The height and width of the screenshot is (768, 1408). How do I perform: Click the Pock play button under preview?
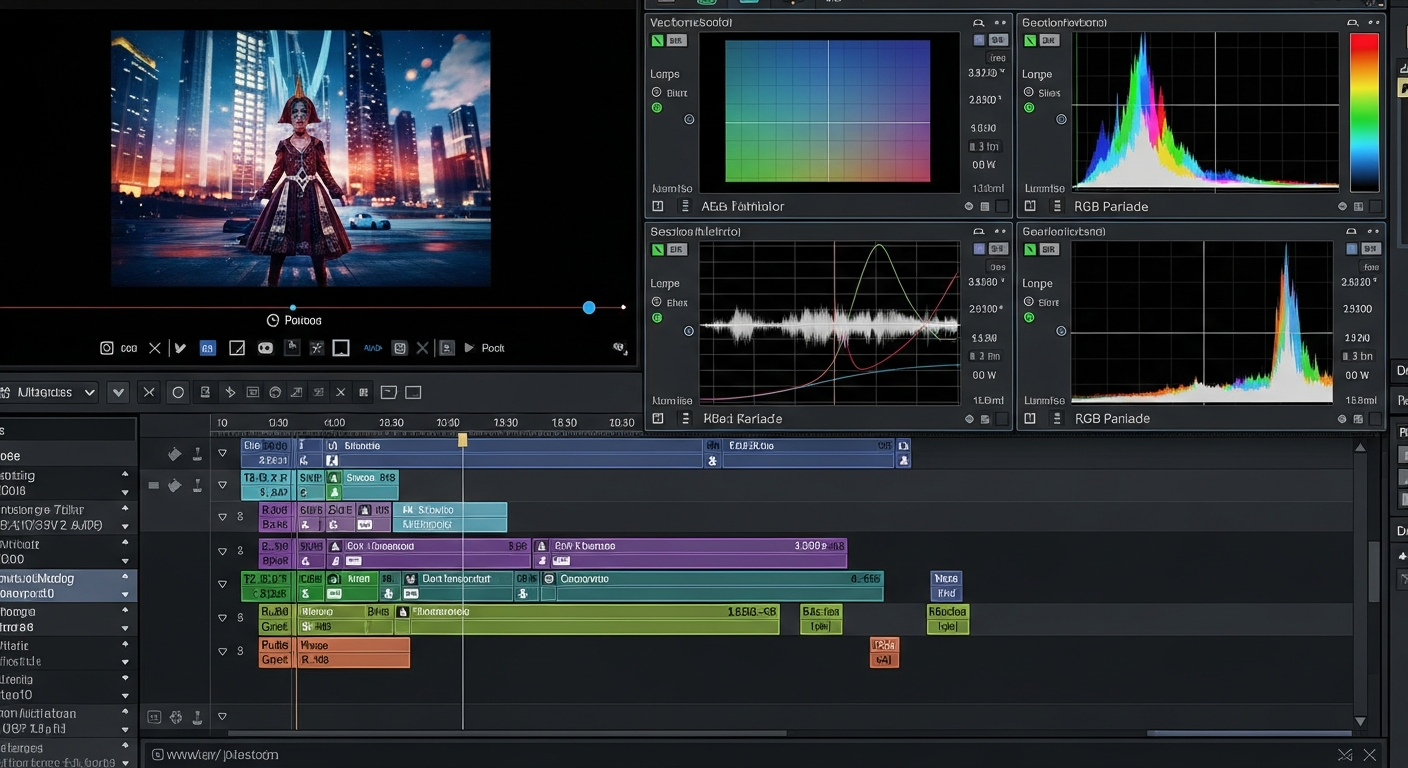click(469, 348)
